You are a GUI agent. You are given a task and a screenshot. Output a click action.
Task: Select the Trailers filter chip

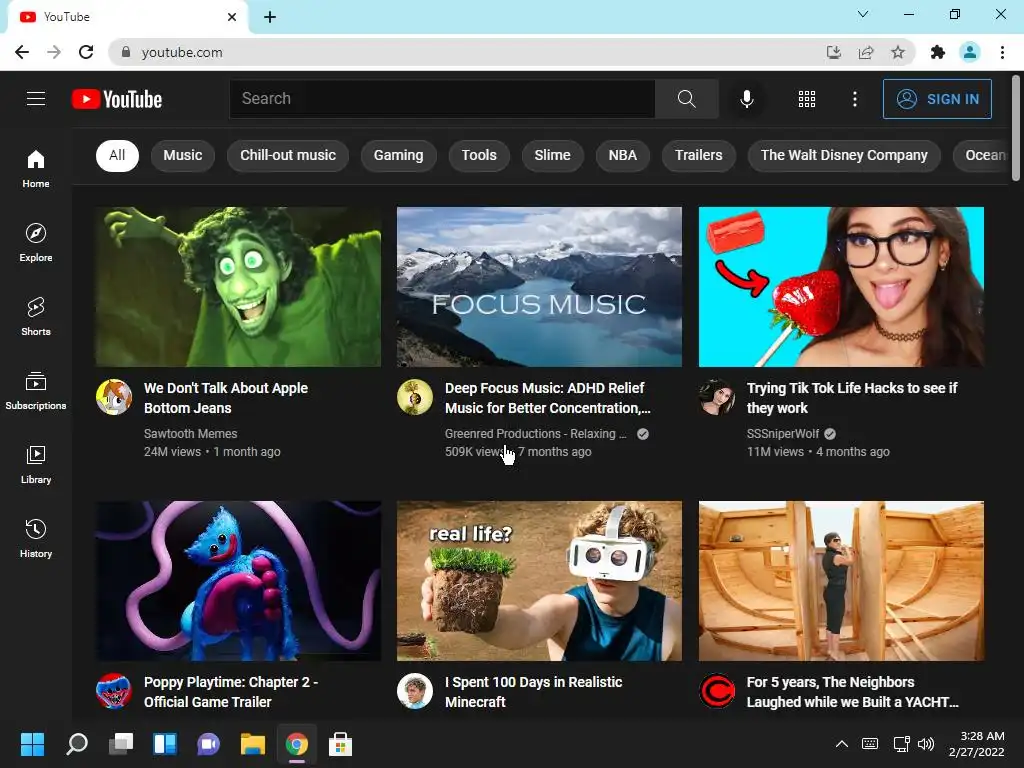point(699,155)
